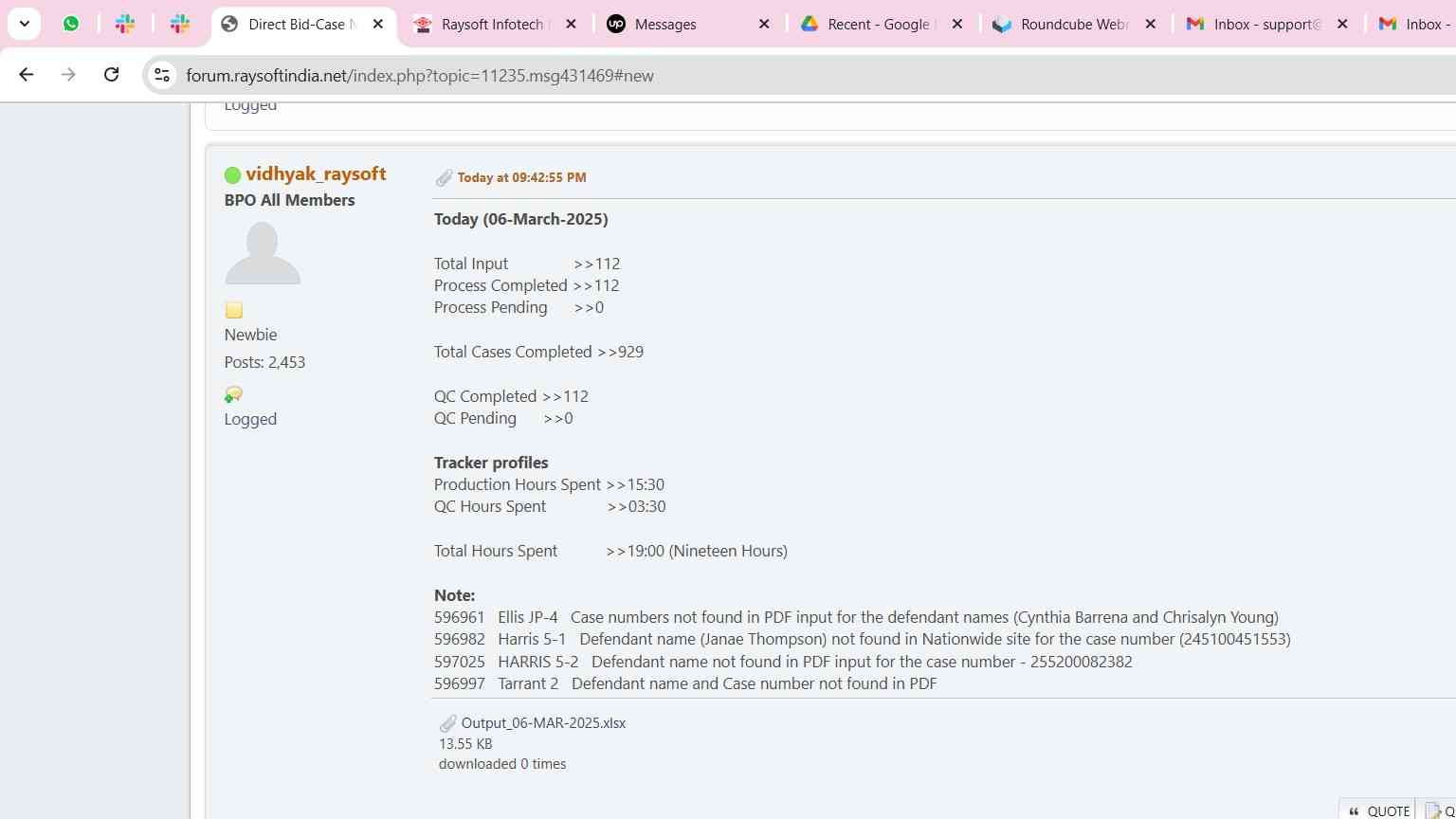Quote this post with QUOTE button
The height and width of the screenshot is (819, 1456).
(1379, 810)
